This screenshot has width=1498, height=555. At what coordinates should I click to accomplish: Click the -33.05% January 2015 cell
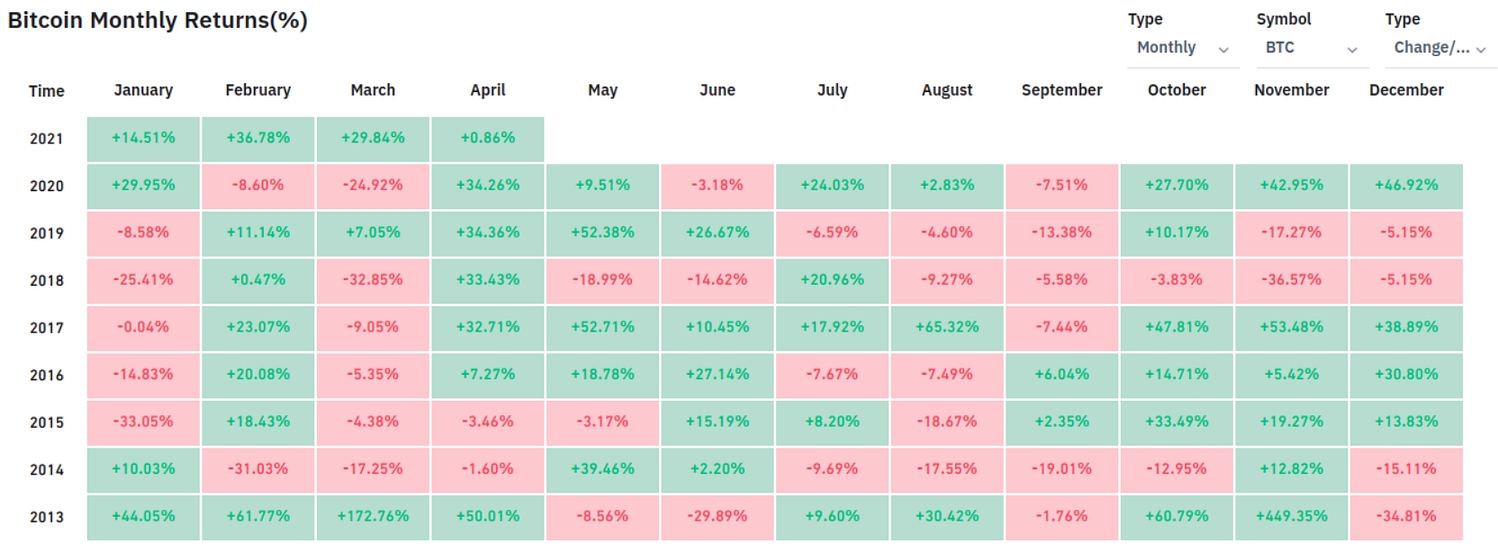143,422
